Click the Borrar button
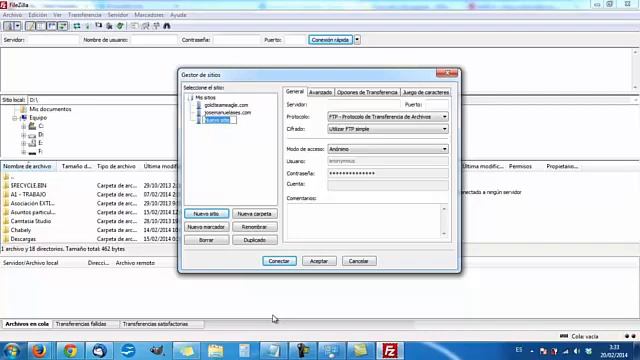Image resolution: width=640 pixels, height=360 pixels. click(x=206, y=240)
